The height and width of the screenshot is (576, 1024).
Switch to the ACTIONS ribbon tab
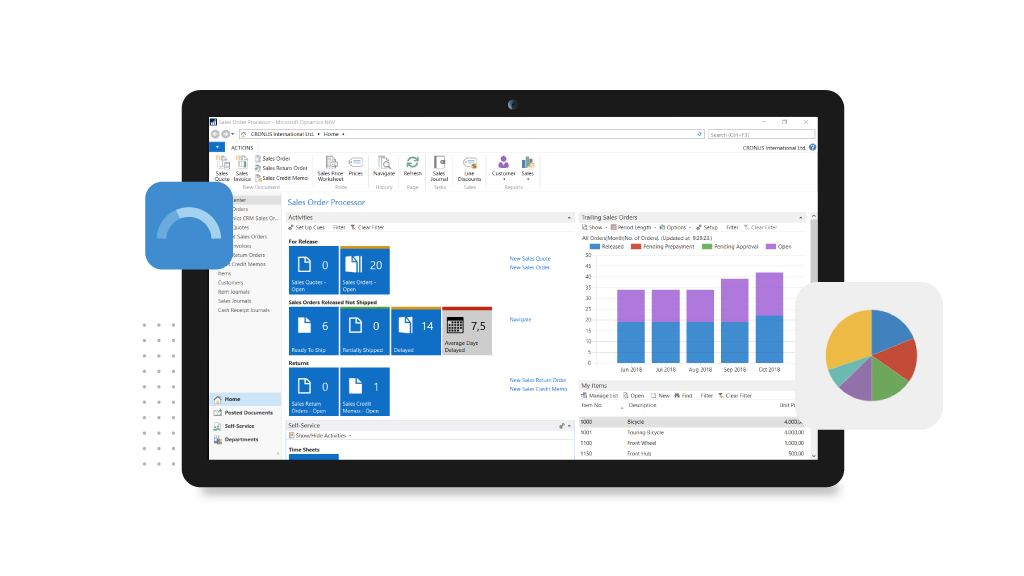242,147
